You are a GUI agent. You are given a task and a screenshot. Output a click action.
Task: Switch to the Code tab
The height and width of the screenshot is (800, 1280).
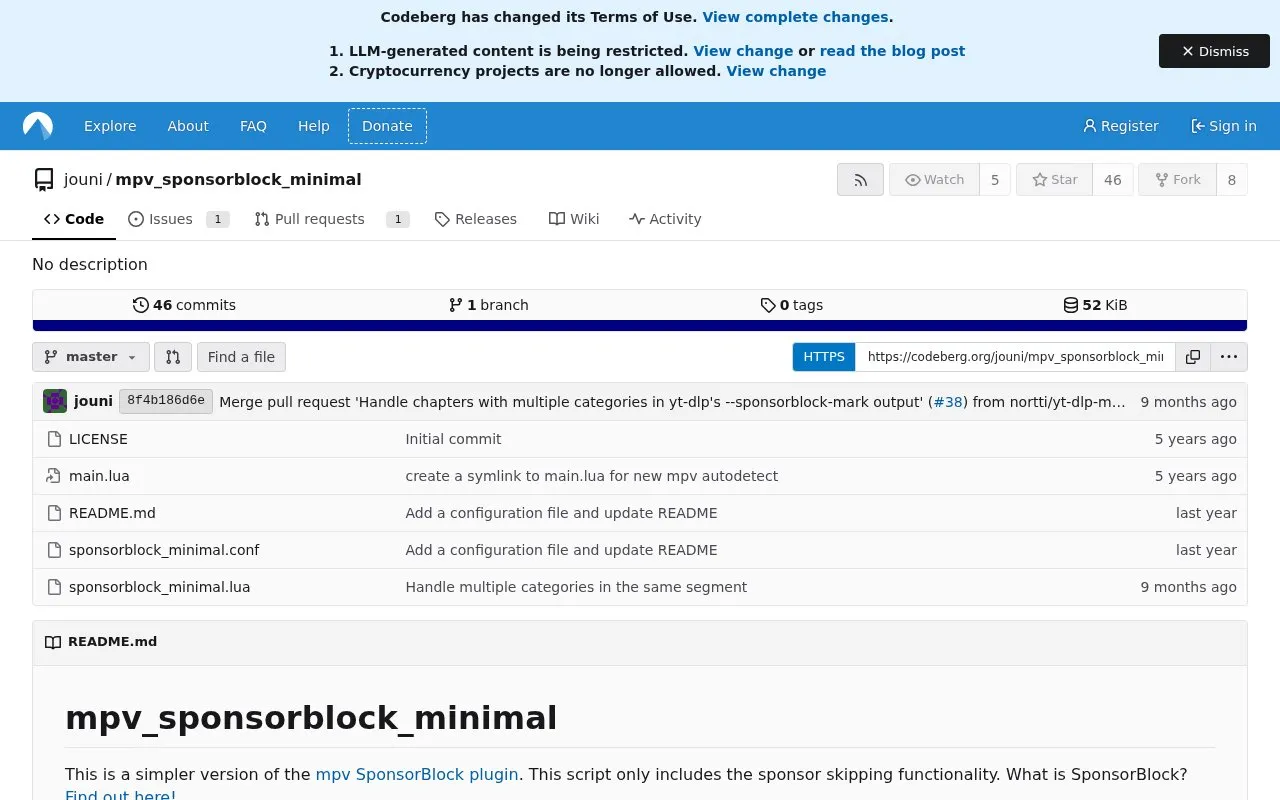pos(74,219)
